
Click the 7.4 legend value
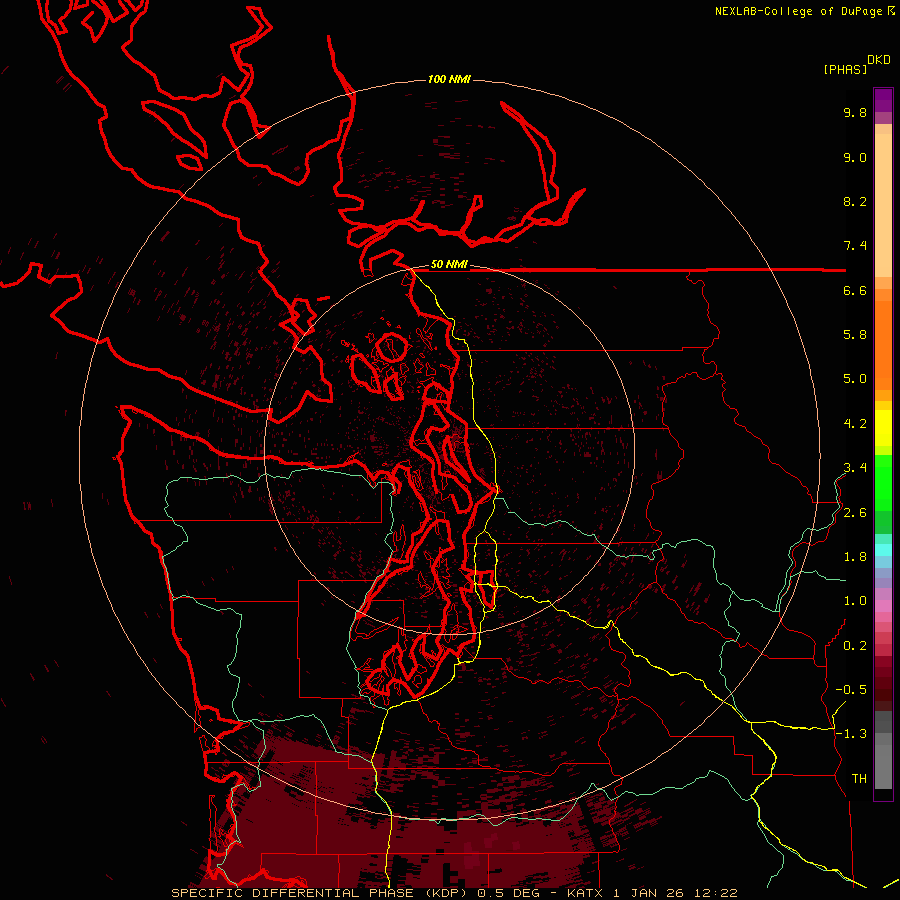855,246
